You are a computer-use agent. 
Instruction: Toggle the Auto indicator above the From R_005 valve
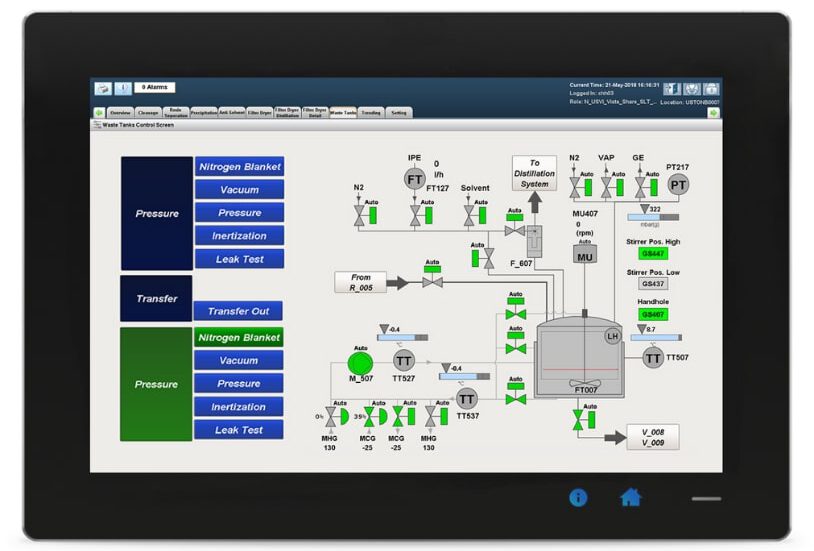tap(432, 269)
